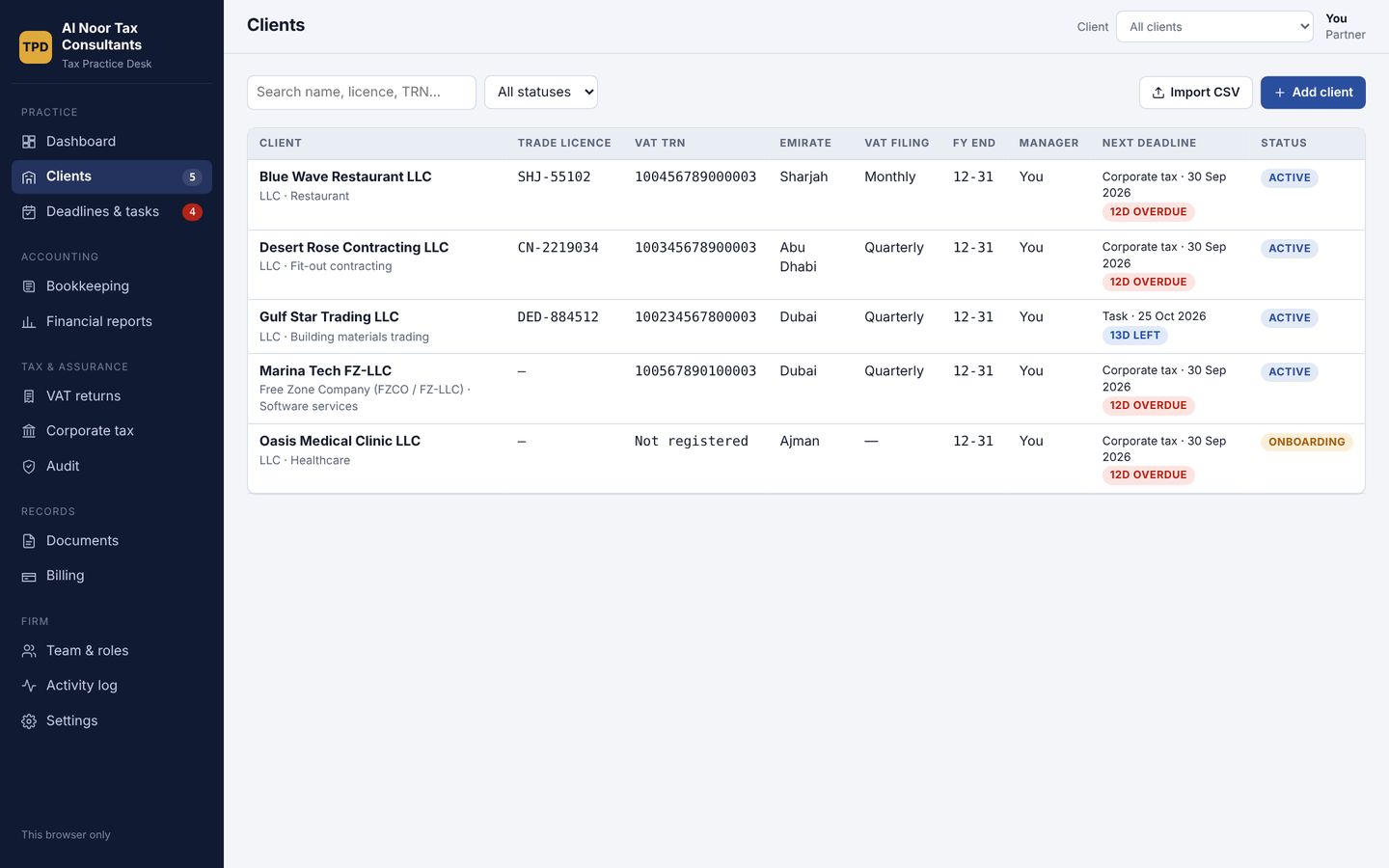Click the Team & roles people icon
This screenshot has width=1389, height=868.
coord(29,651)
